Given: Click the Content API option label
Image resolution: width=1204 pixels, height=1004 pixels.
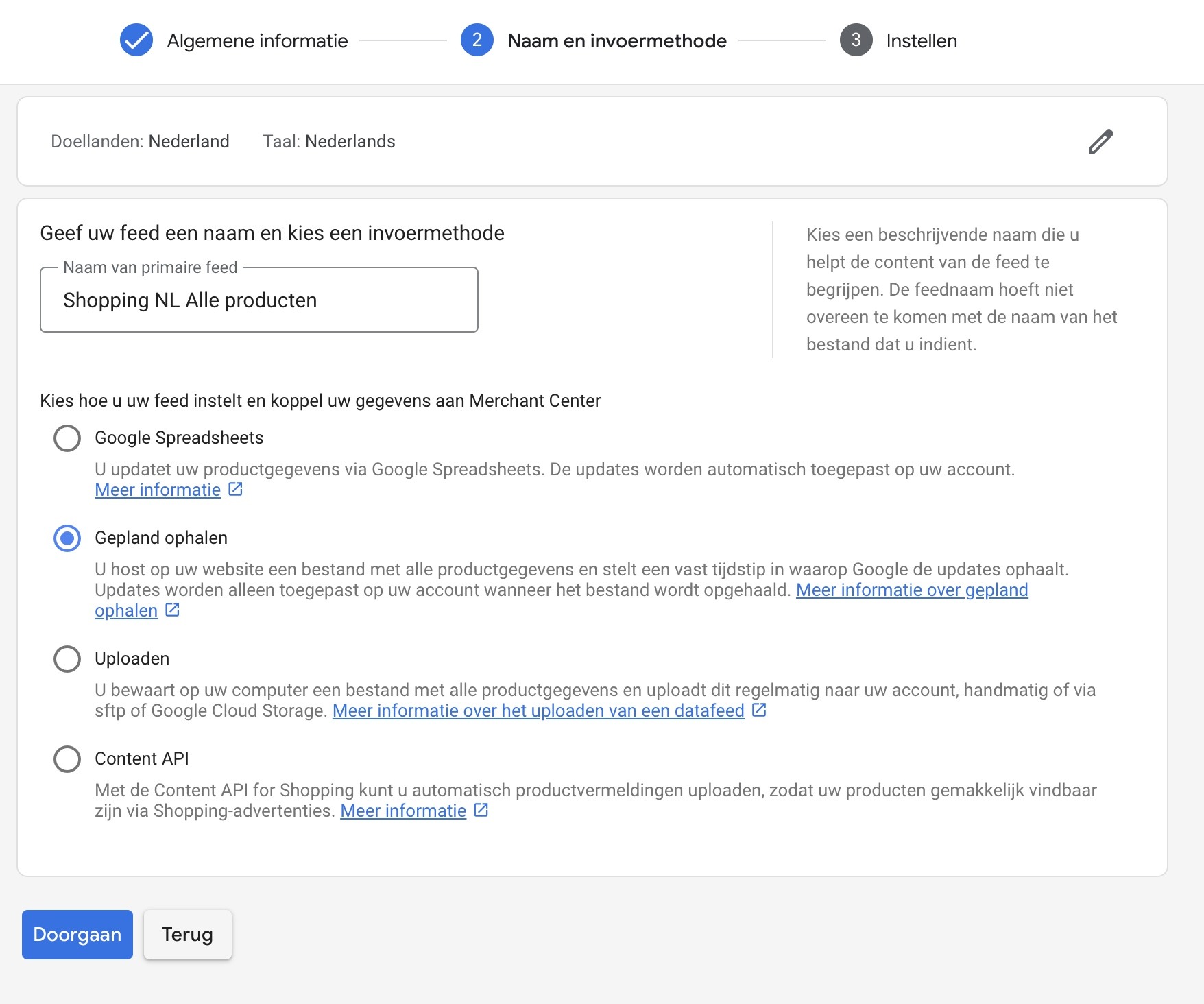Looking at the screenshot, I should (141, 758).
